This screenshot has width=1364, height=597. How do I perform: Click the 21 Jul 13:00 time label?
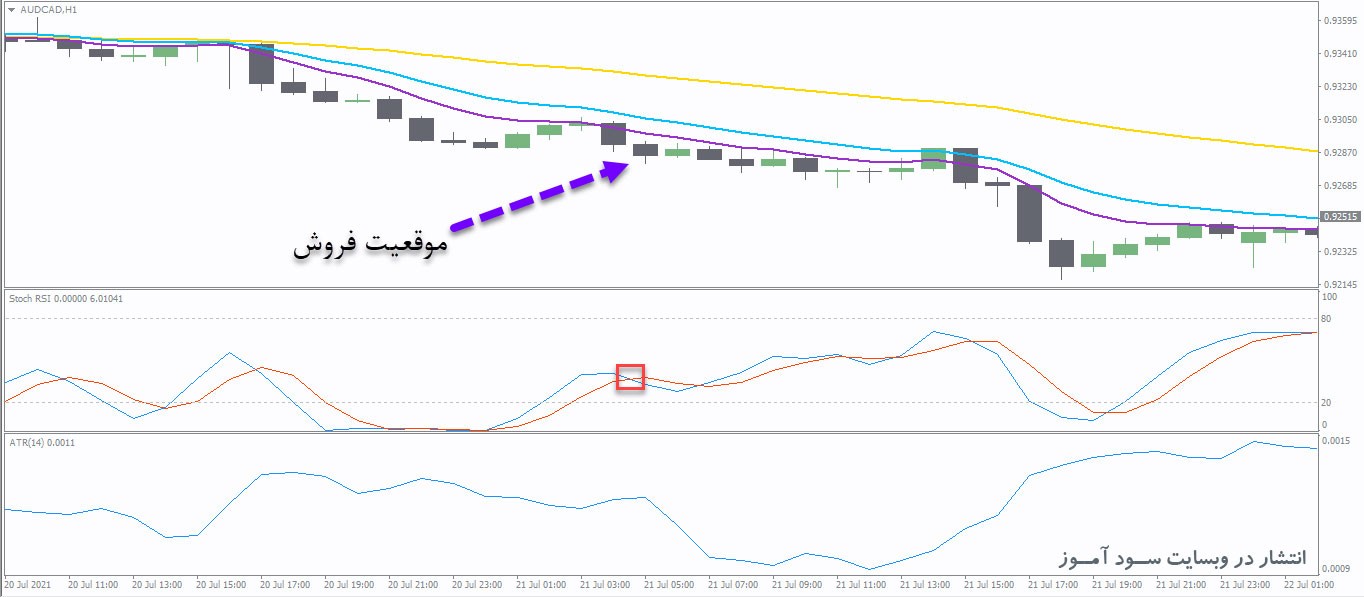[x=925, y=583]
